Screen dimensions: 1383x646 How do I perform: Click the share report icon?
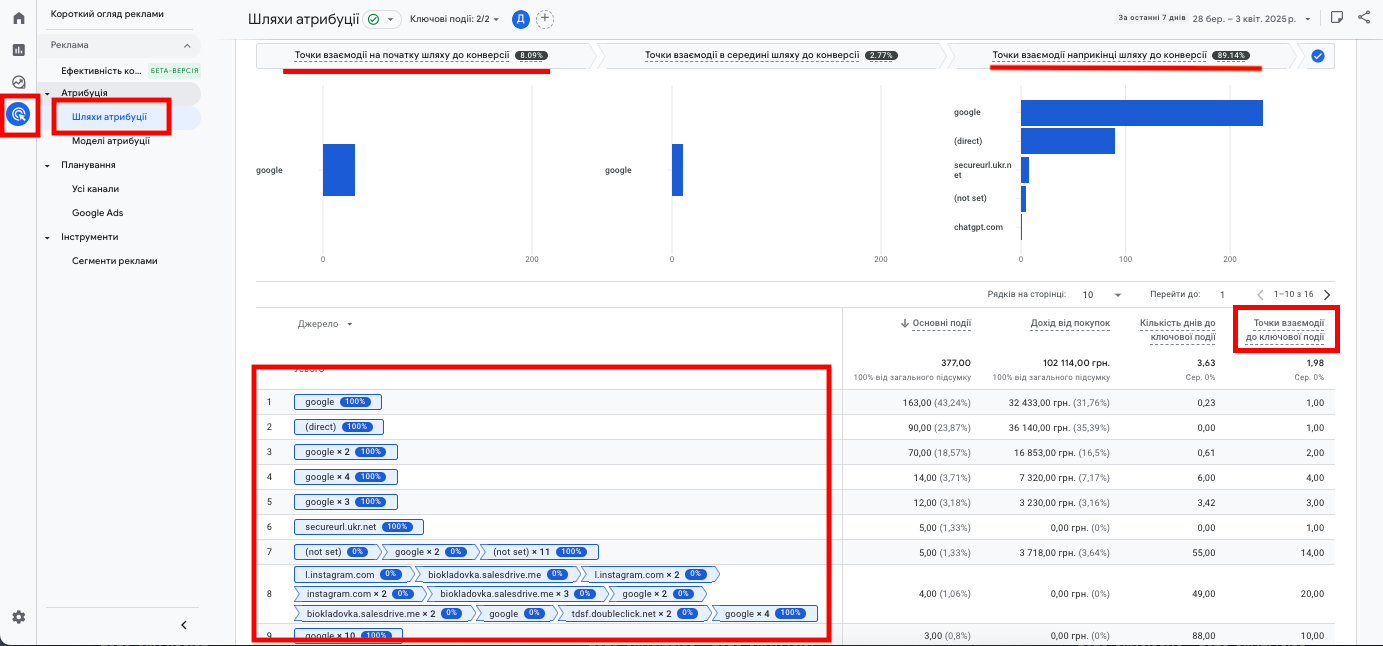pos(1365,18)
